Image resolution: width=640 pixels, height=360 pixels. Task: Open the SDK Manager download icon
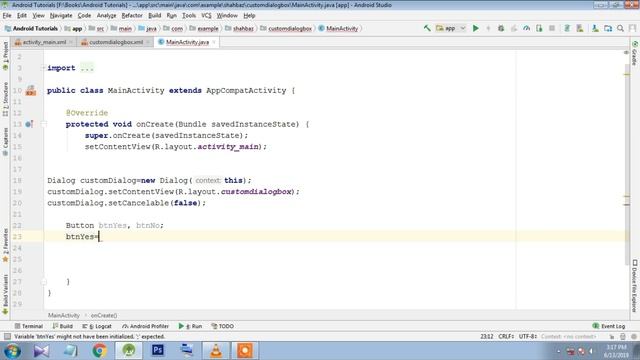595,28
